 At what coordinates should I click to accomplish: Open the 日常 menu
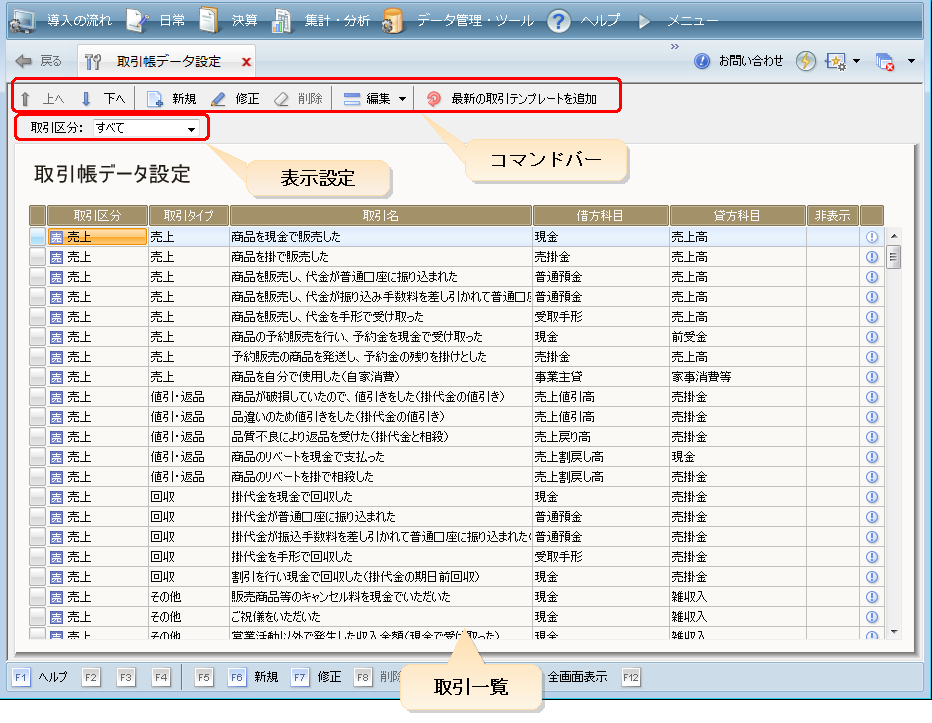tap(156, 20)
